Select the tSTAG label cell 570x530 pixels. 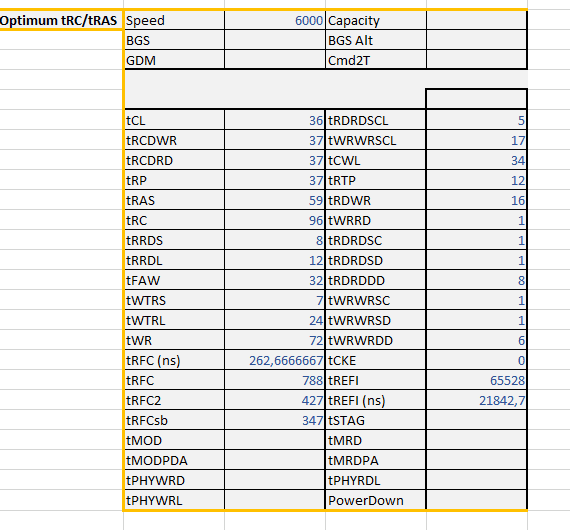click(376, 420)
